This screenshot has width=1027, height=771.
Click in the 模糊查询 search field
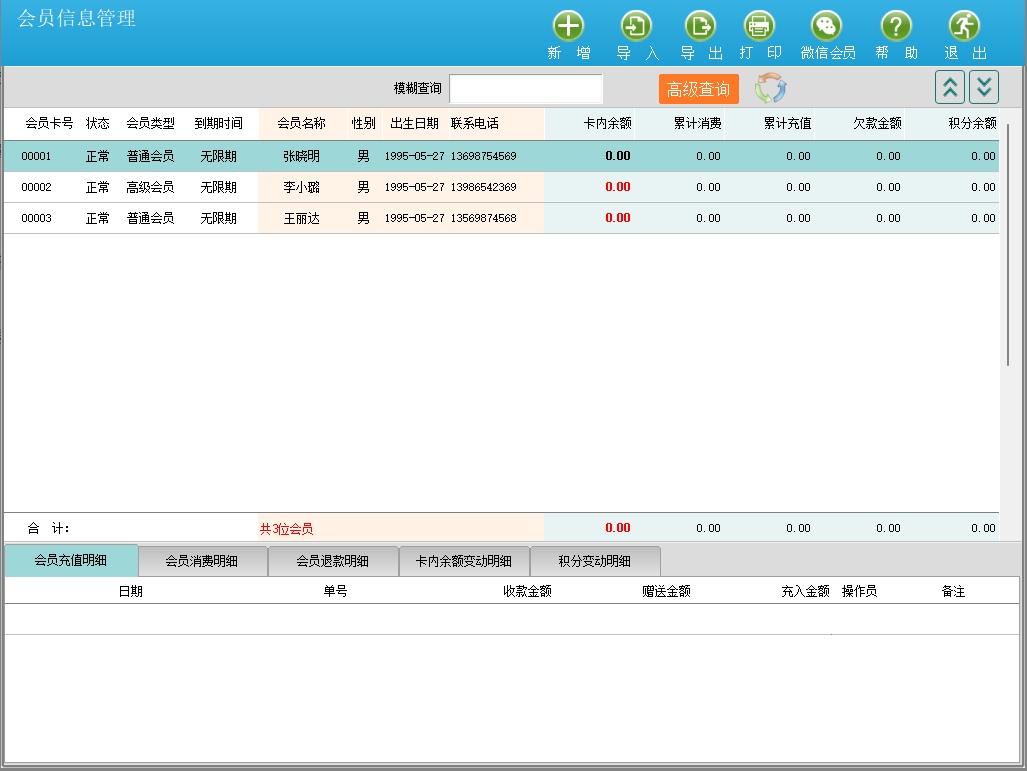pyautogui.click(x=526, y=89)
